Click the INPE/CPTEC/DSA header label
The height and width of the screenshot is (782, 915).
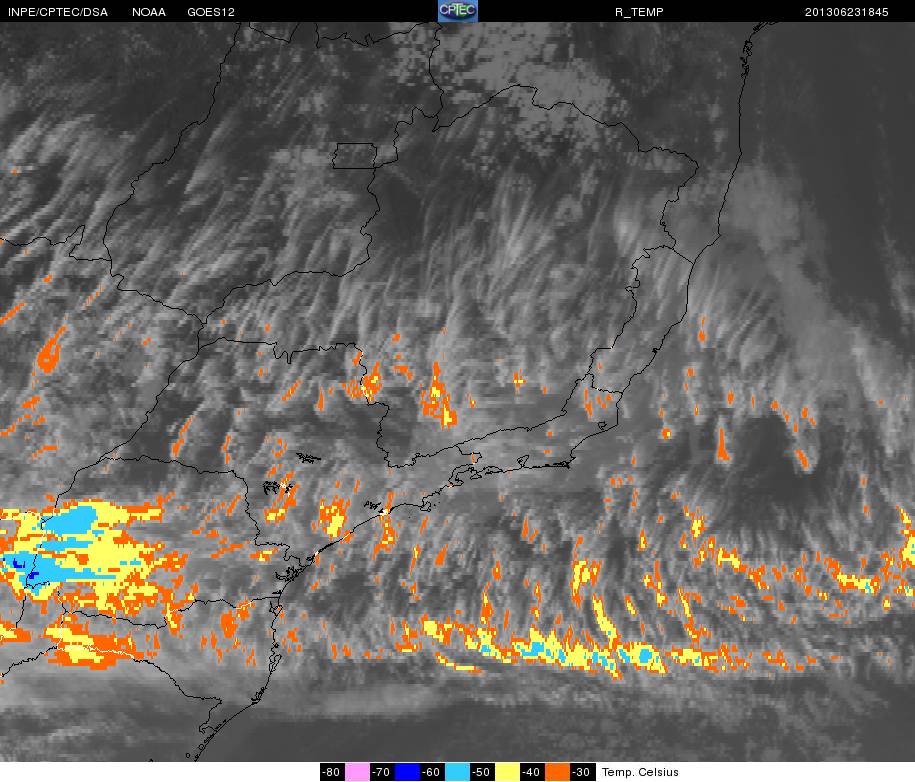[x=58, y=12]
